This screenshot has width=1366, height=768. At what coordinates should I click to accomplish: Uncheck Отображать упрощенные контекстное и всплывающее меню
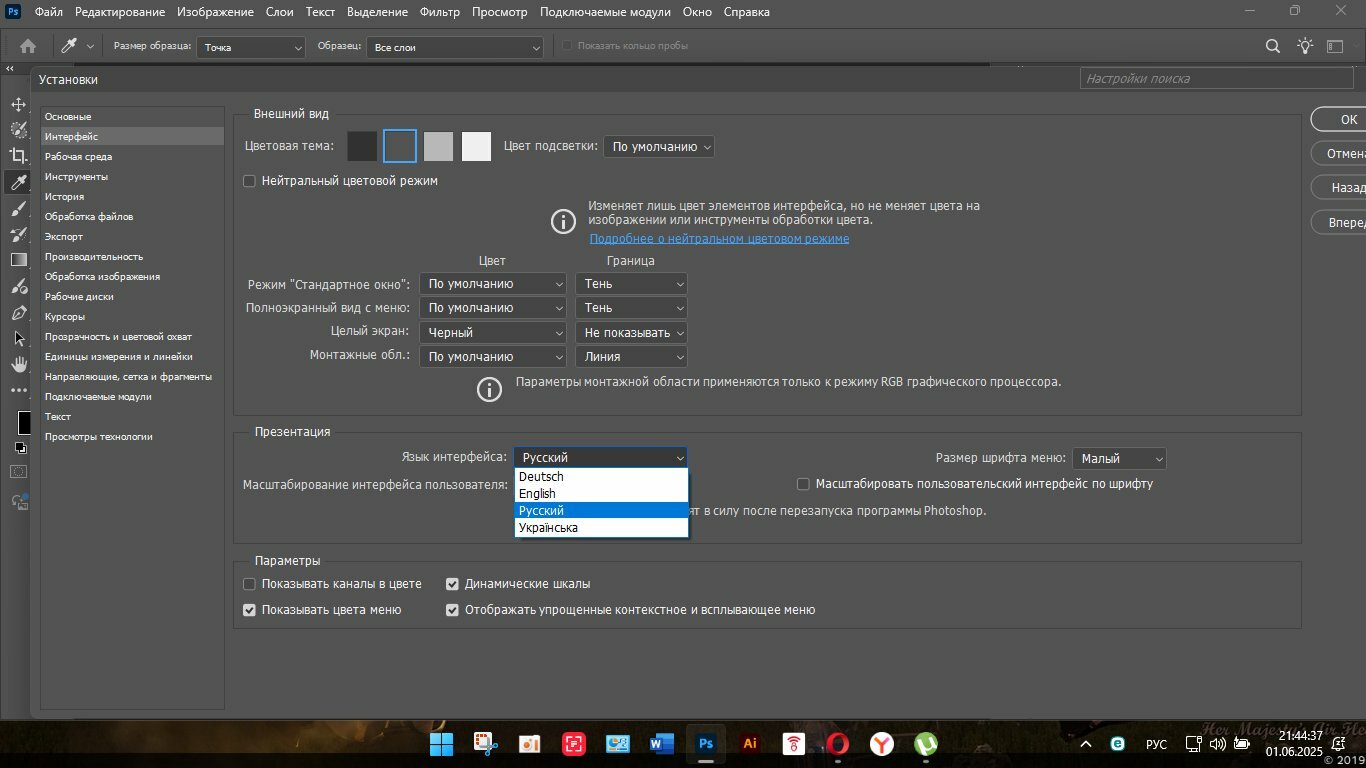453,610
